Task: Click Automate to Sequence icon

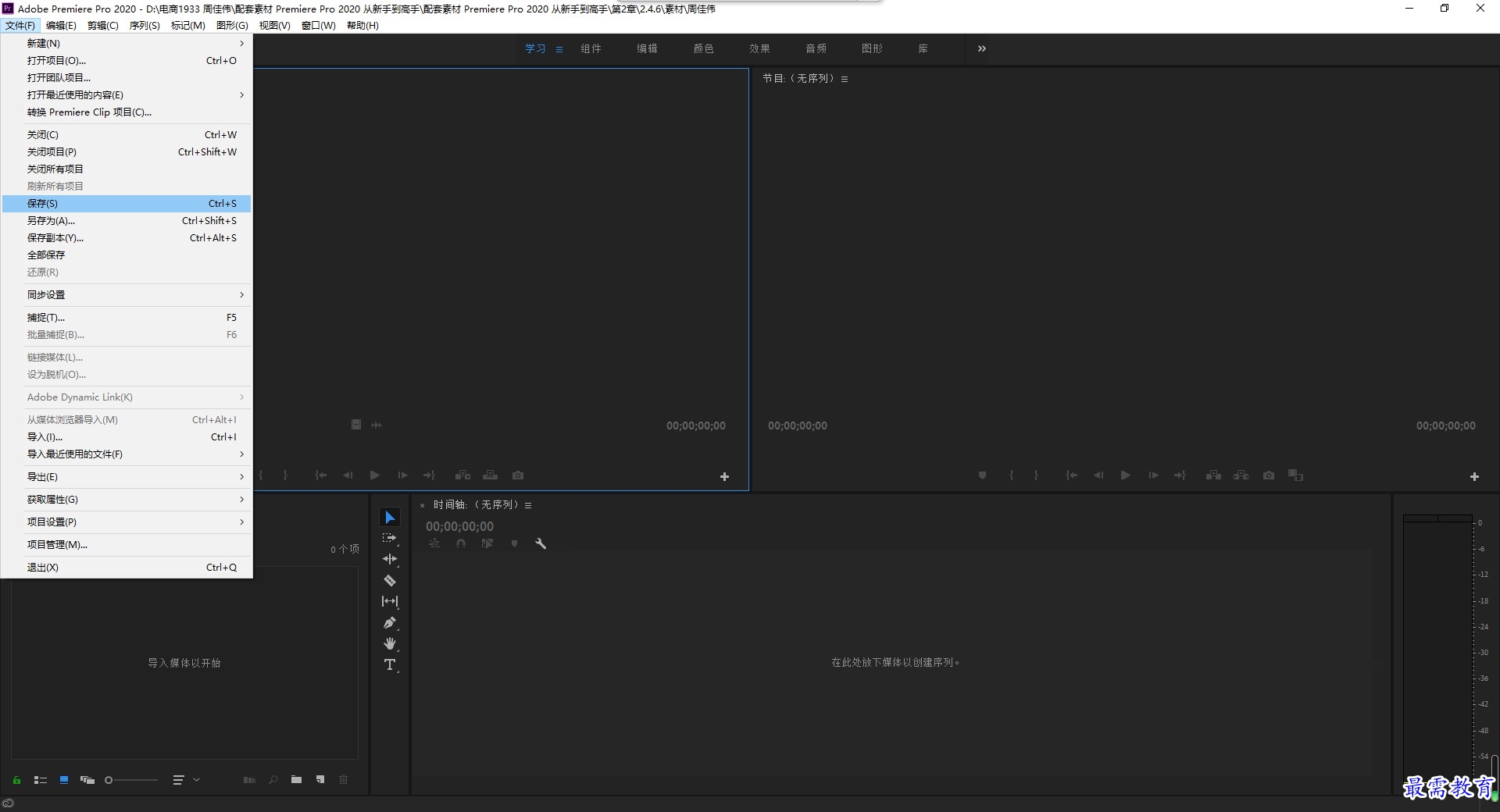Action: (x=249, y=779)
